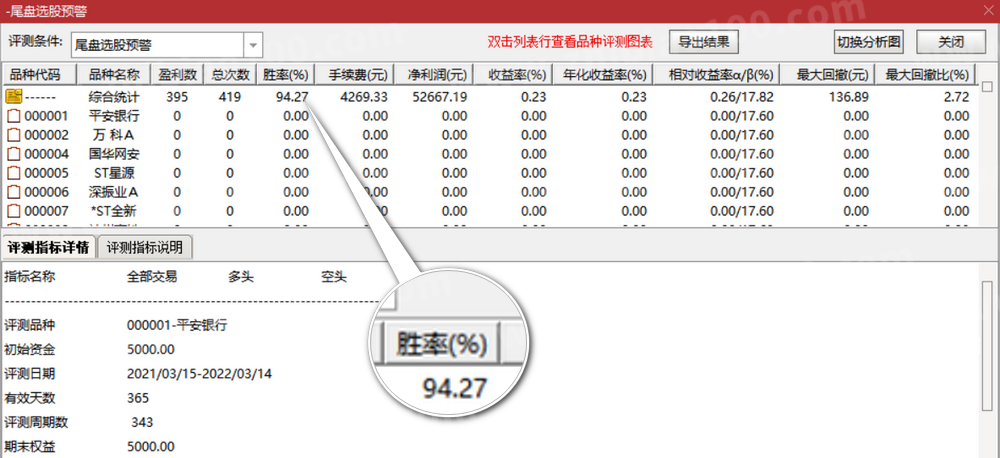Click the icon next to stock 000005
This screenshot has height=458, width=1000.
click(14, 173)
